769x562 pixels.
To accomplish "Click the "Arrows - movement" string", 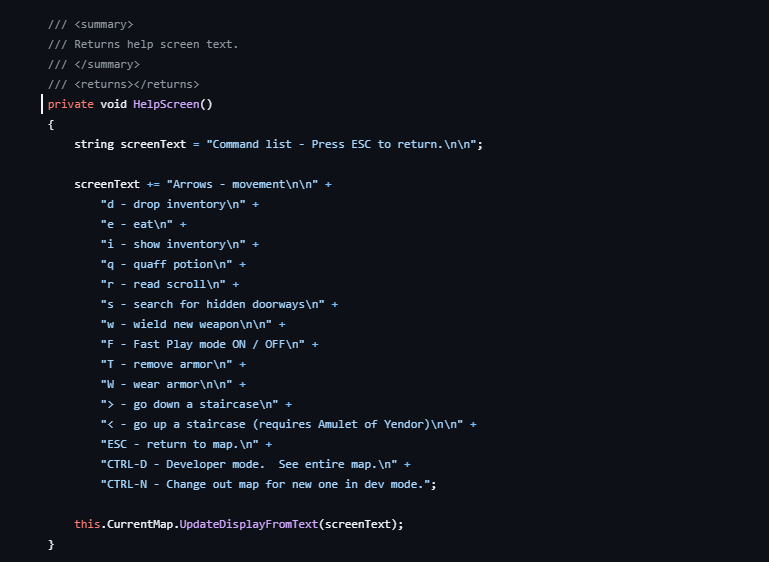I will 242,184.
